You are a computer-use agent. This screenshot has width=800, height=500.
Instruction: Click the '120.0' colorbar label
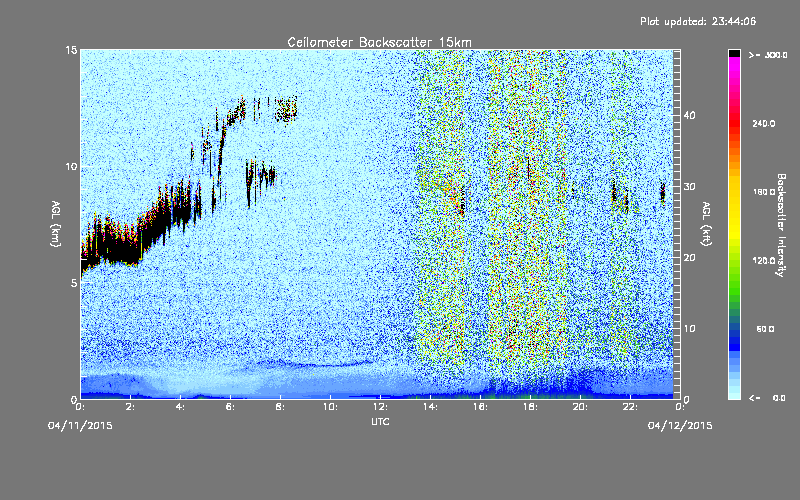764,260
